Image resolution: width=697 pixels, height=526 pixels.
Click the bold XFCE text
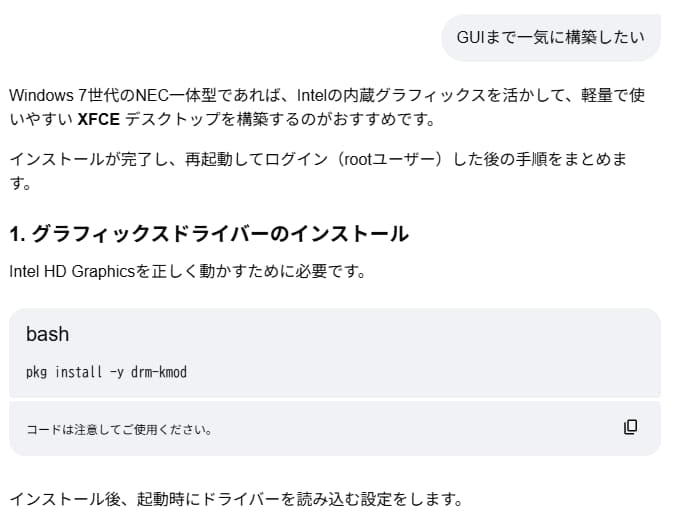pos(100,120)
